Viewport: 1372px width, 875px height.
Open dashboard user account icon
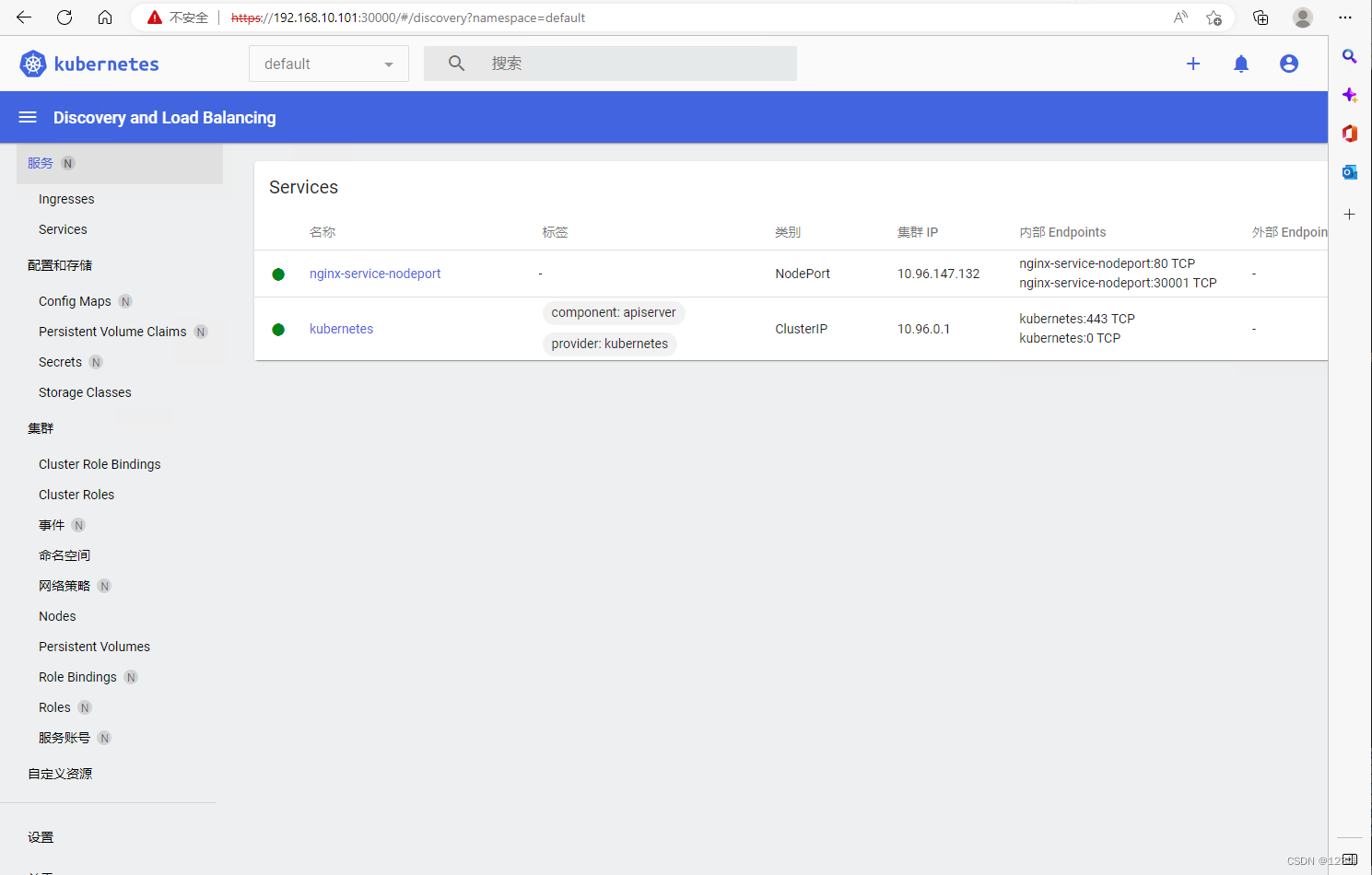tap(1289, 64)
